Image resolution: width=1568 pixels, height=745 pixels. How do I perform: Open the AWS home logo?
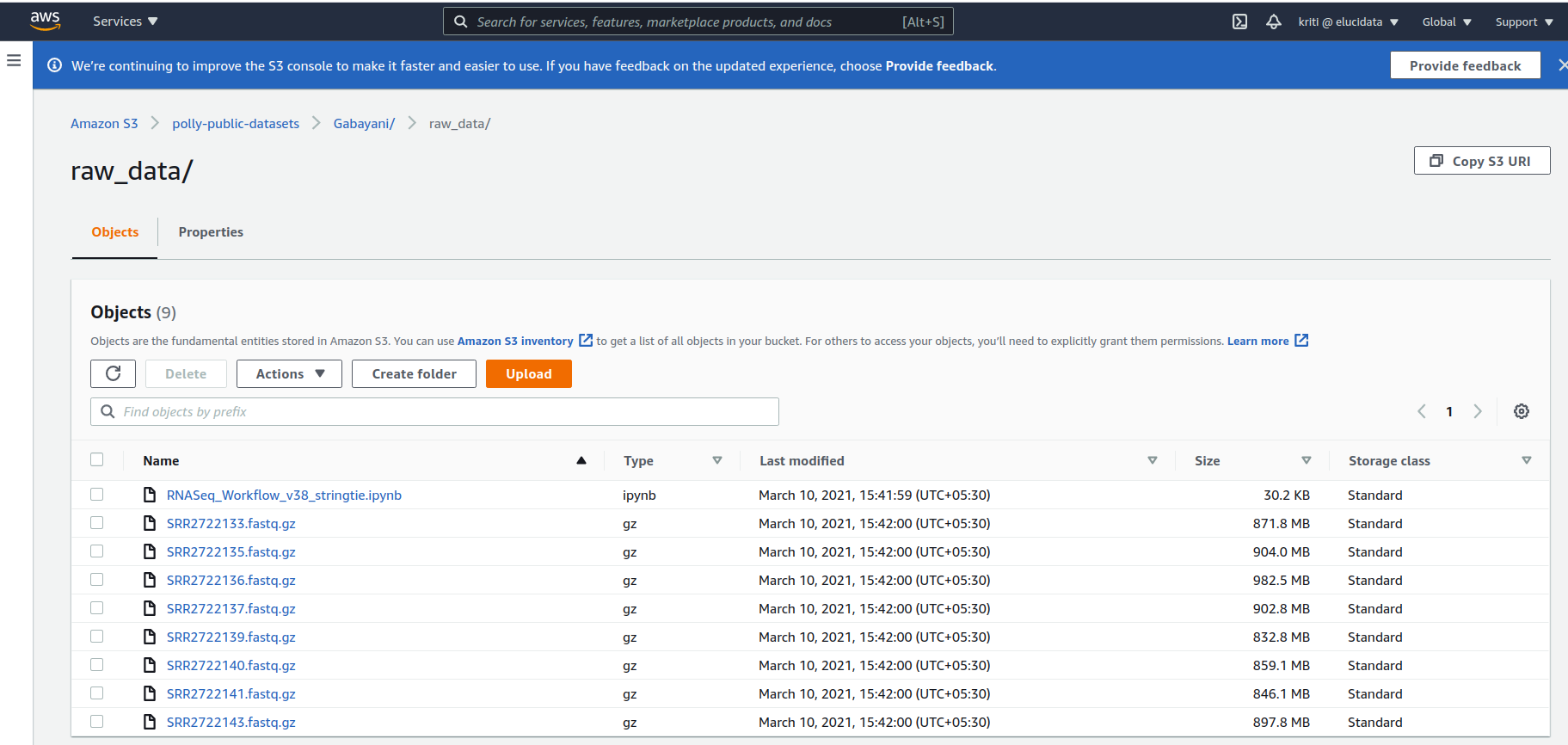tap(45, 21)
